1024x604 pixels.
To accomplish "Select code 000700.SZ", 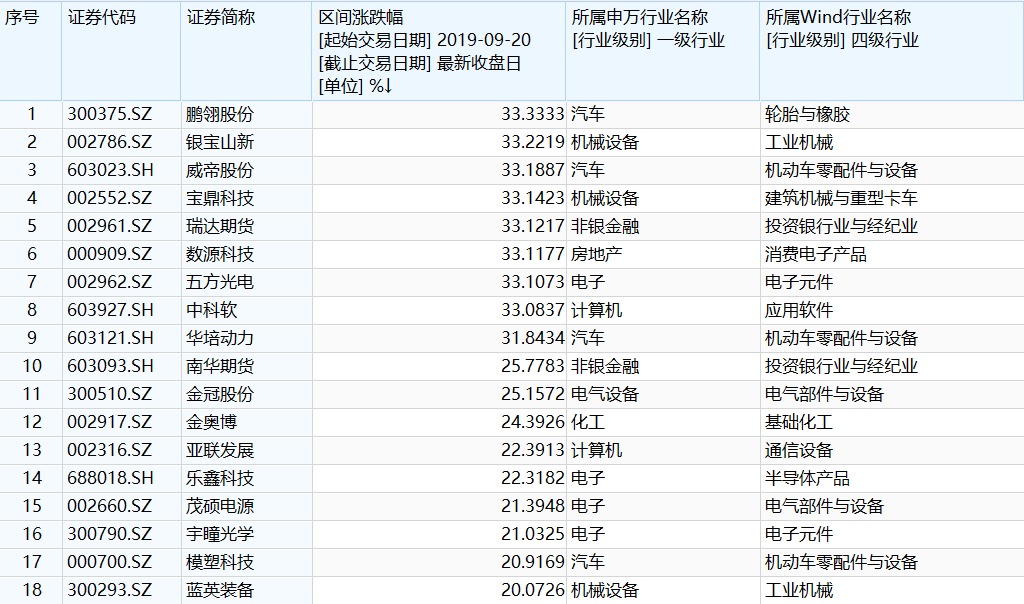I will 109,562.
